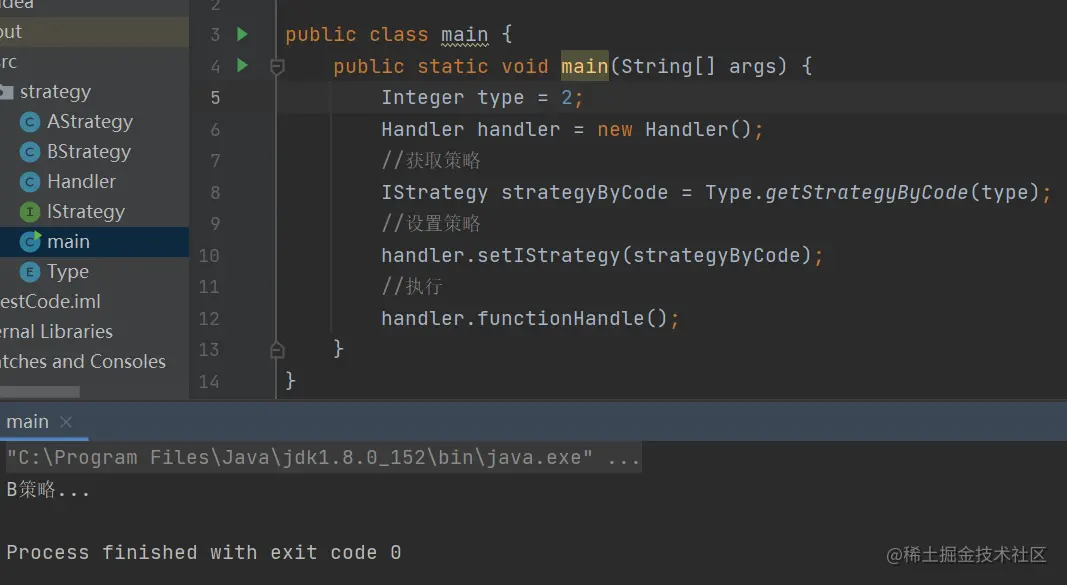Run the main method from line 4
The height and width of the screenshot is (585, 1067).
(242, 65)
